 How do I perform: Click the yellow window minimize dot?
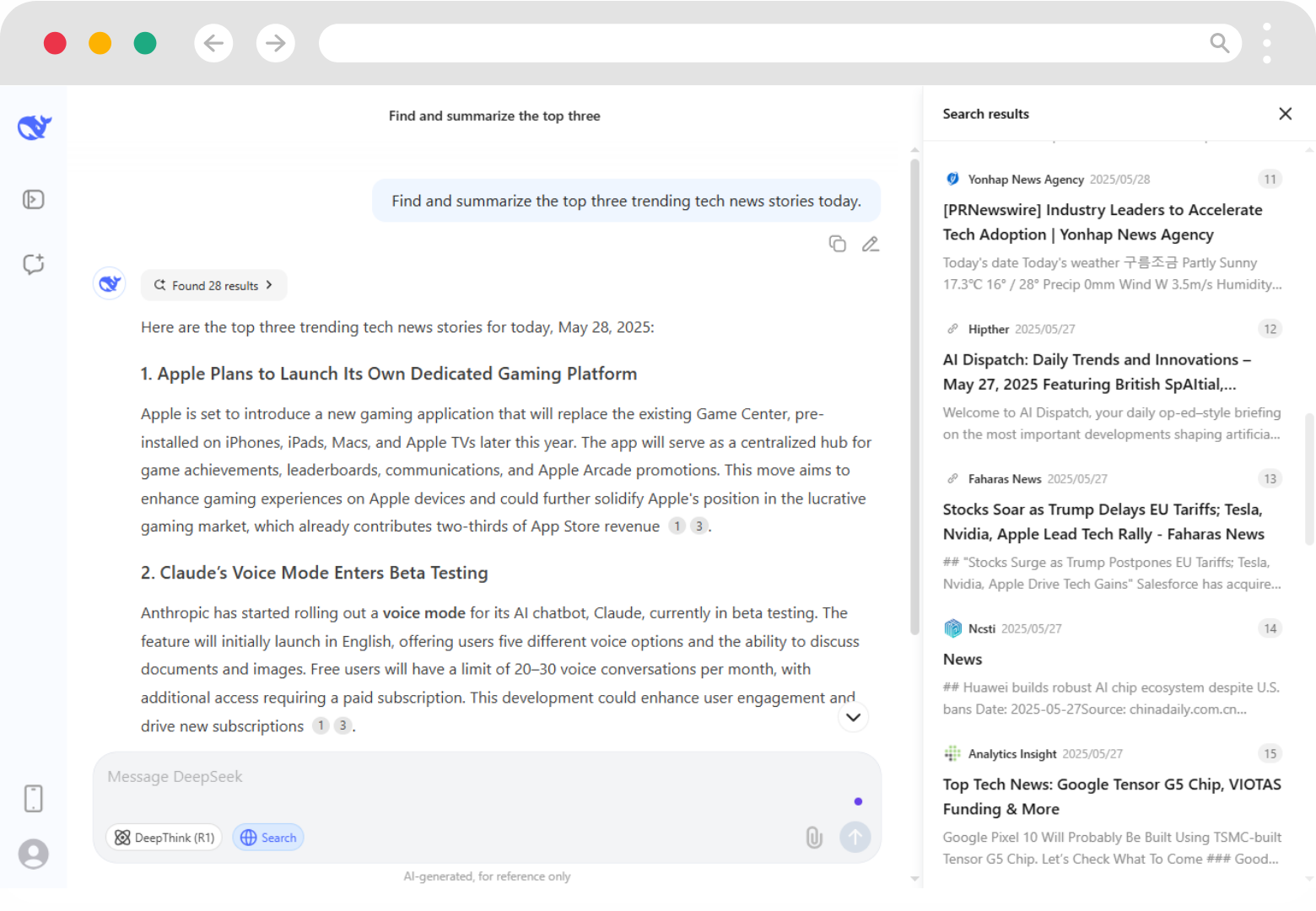coord(100,43)
